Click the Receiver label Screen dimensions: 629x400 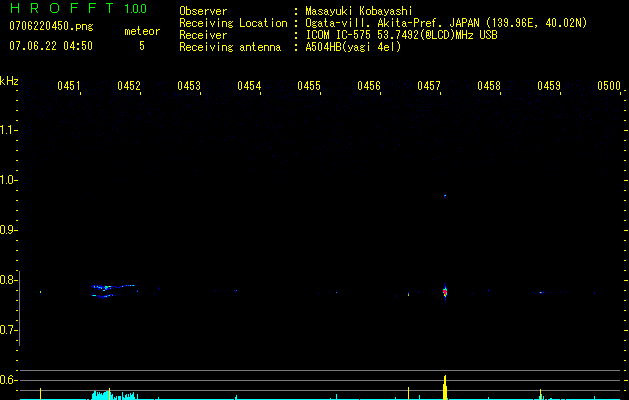[x=203, y=35]
